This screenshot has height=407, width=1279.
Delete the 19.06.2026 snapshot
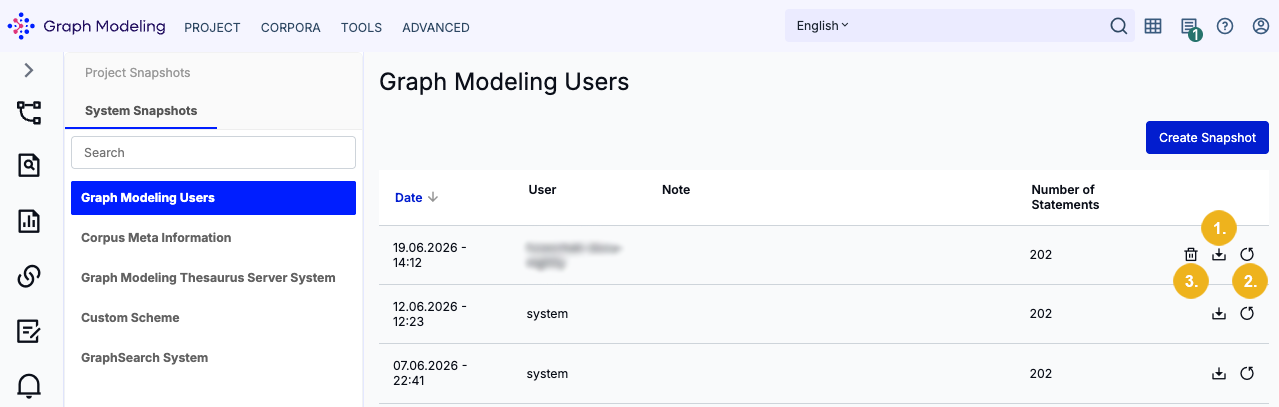coord(1190,255)
